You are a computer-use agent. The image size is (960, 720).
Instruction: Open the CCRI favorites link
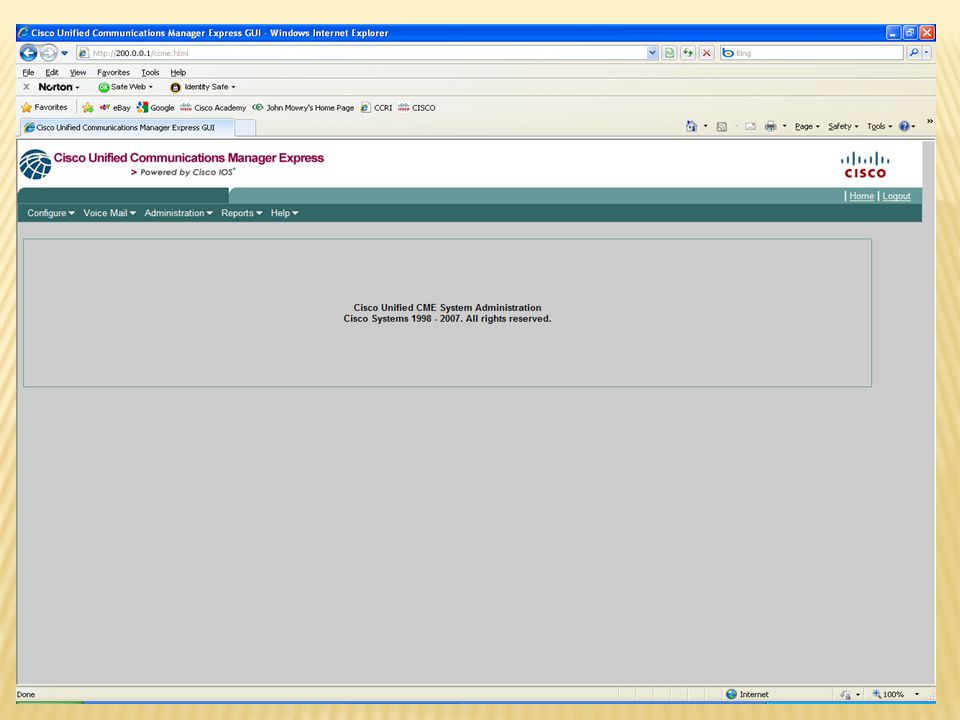tap(377, 108)
